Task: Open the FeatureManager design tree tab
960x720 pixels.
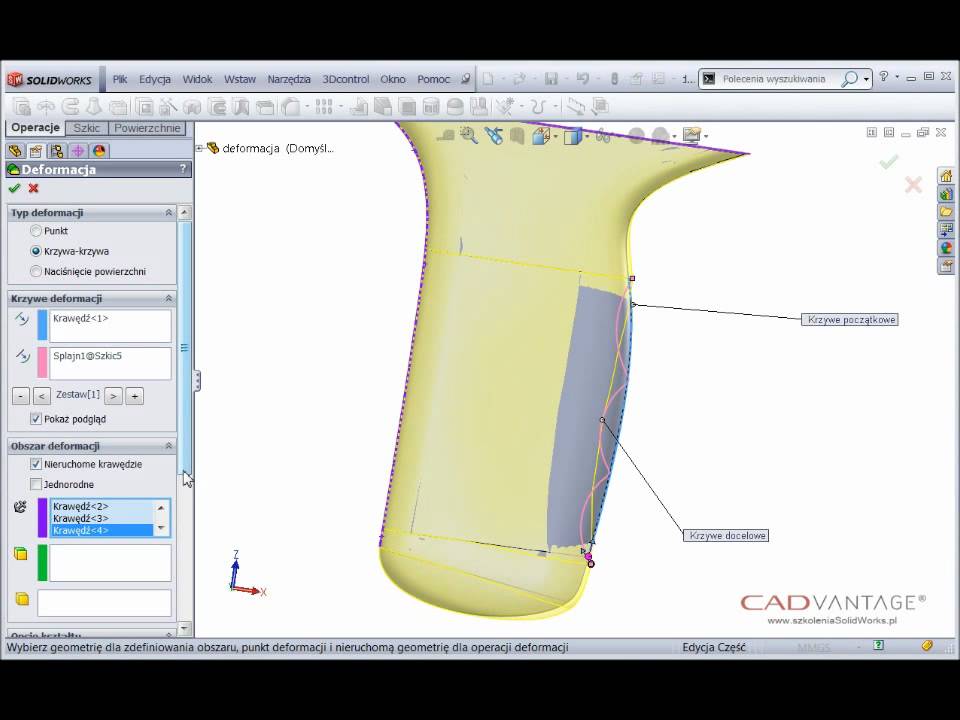Action: coord(15,151)
